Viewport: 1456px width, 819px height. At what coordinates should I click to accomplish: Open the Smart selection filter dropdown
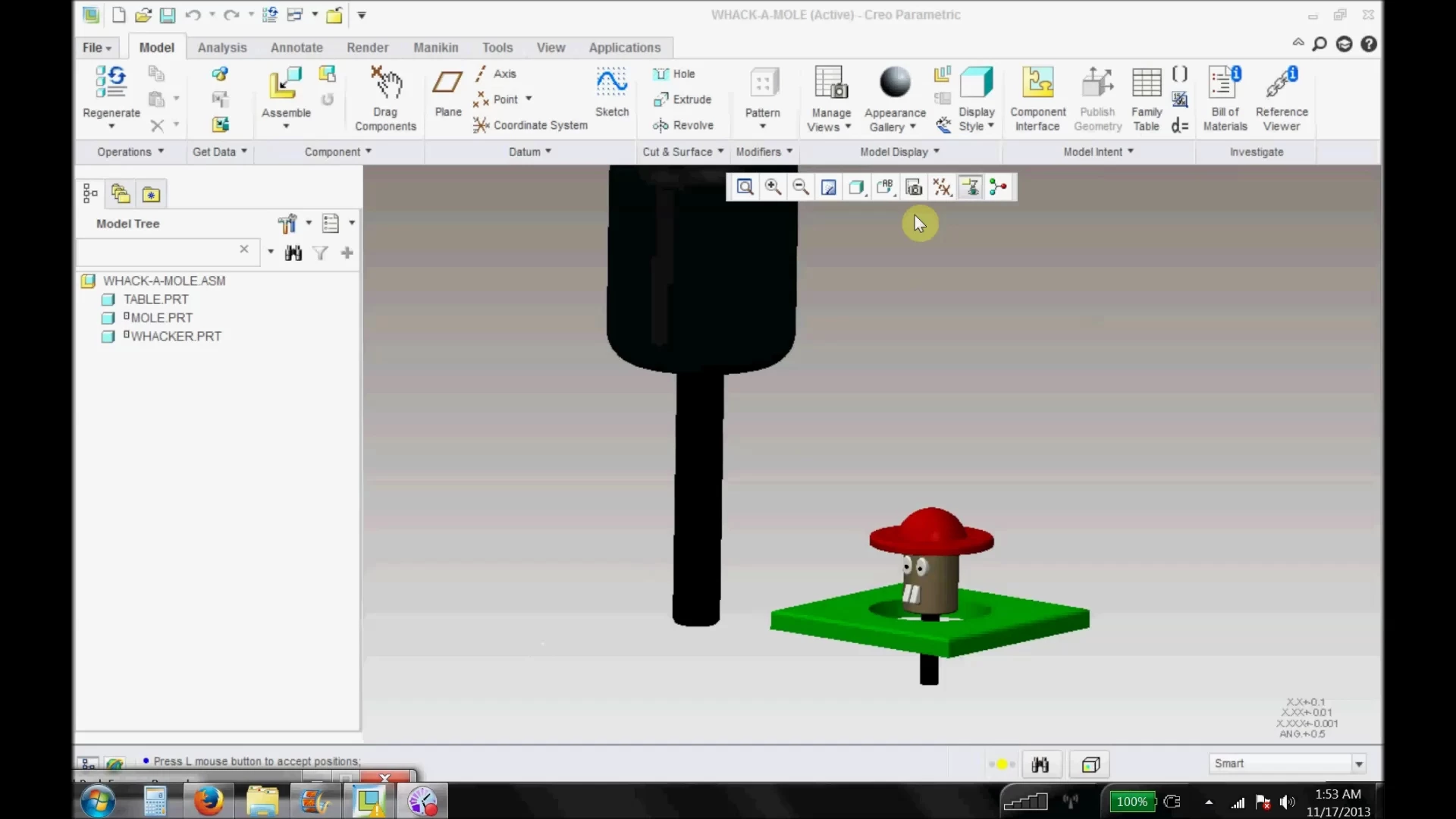pos(1358,764)
